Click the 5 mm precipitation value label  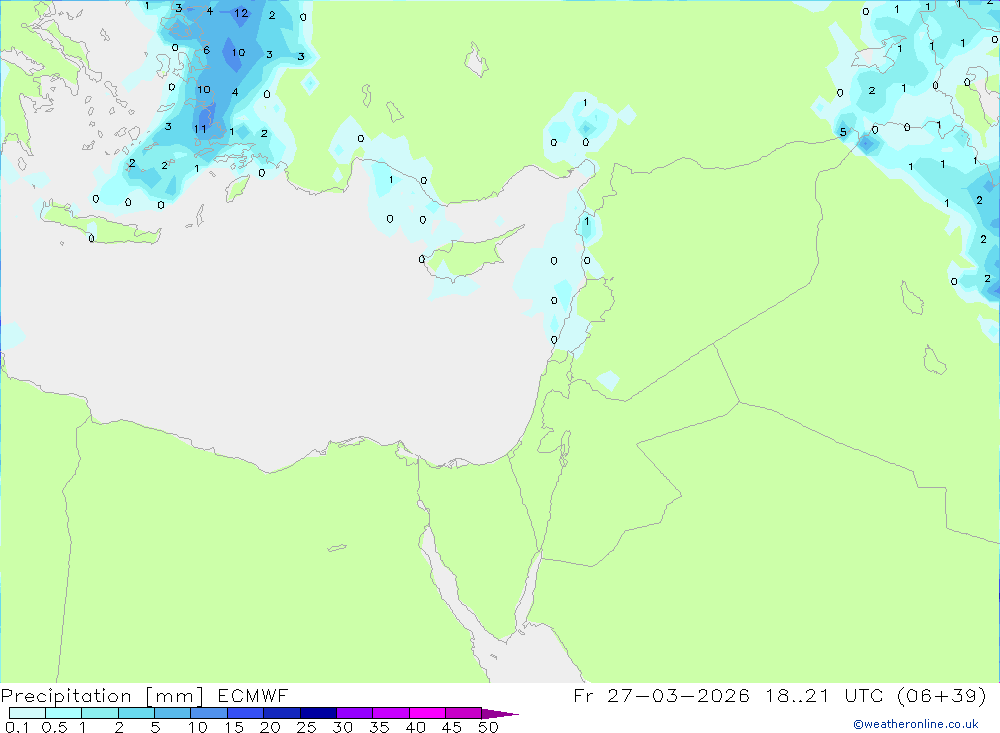(843, 132)
